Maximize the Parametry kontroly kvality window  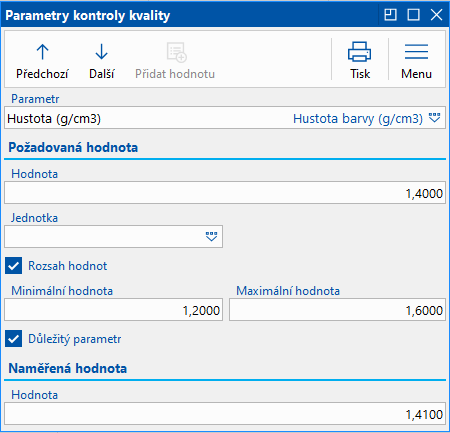413,15
